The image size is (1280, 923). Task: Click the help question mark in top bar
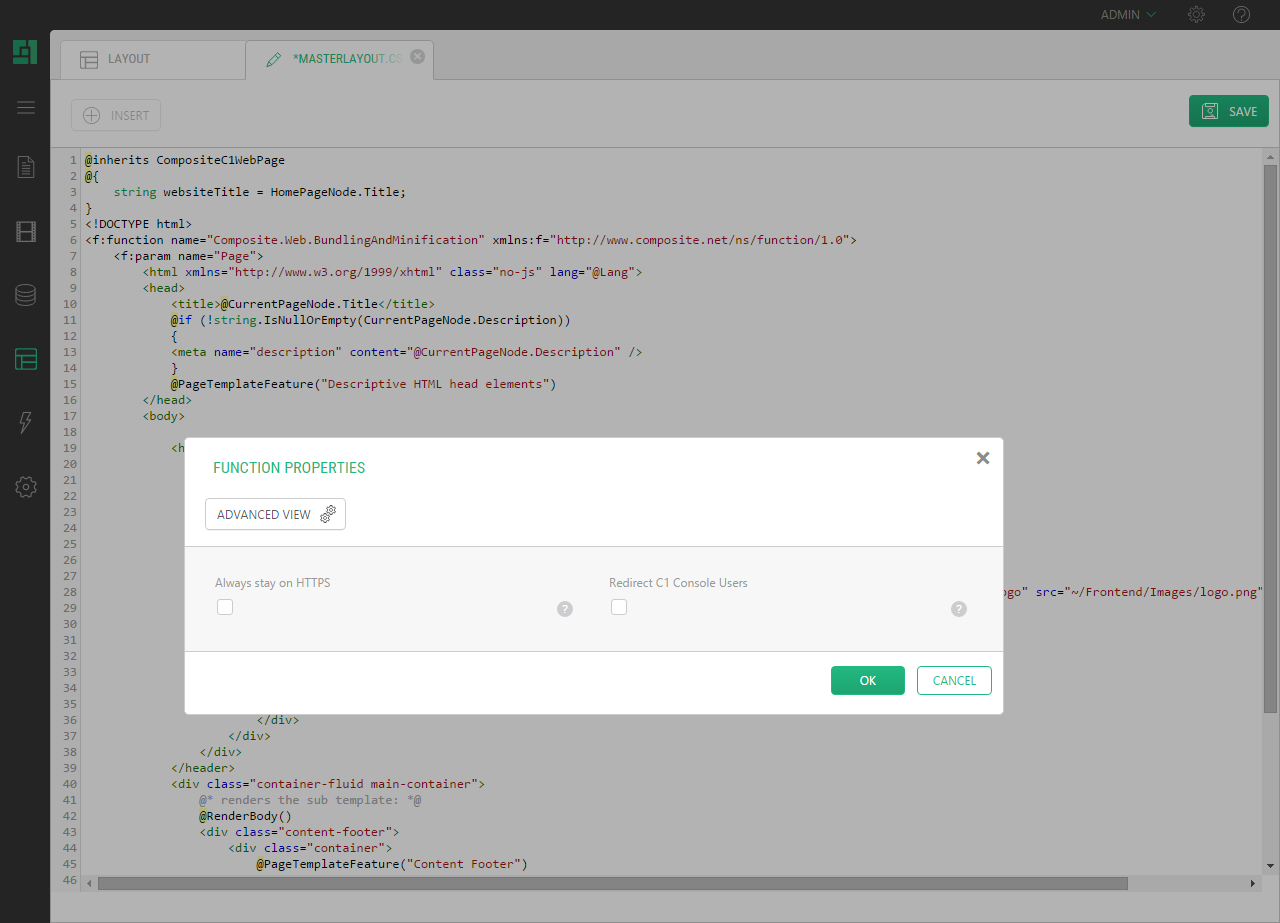click(x=1241, y=15)
